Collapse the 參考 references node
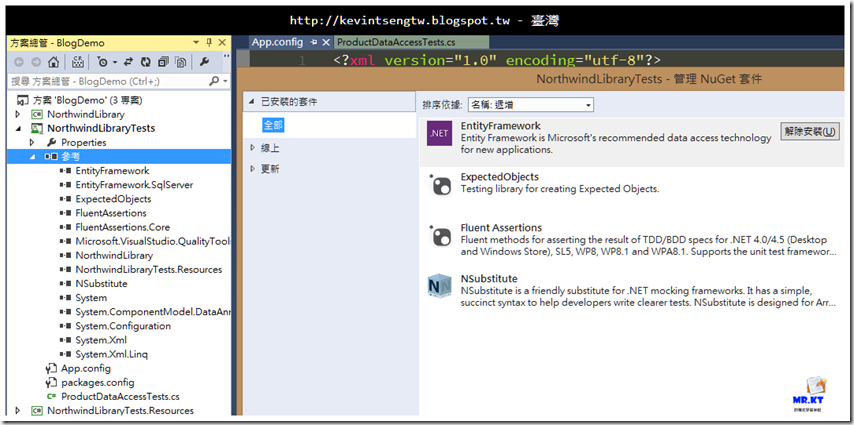 tap(32, 157)
